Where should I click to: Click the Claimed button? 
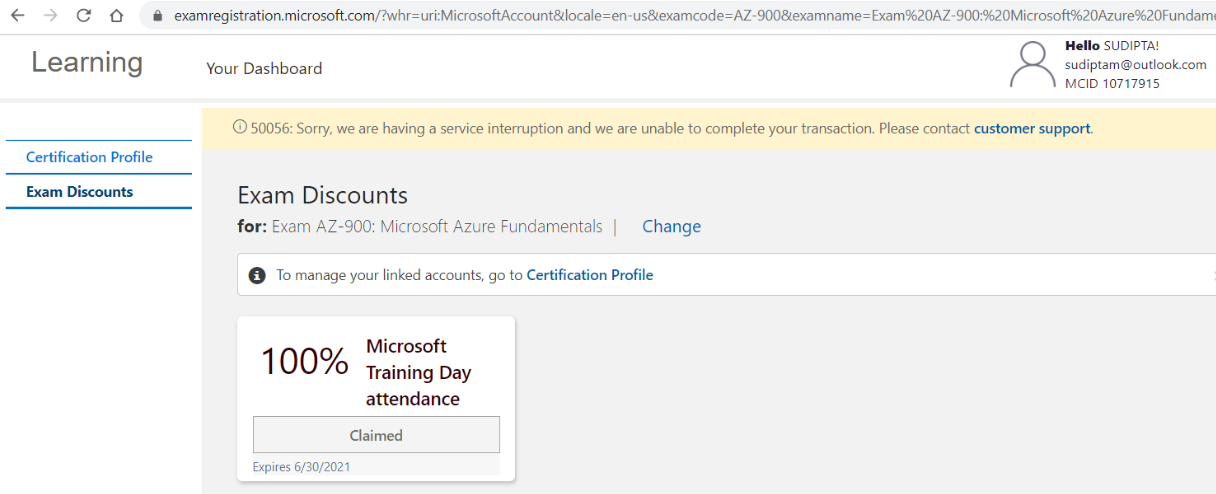tap(376, 435)
